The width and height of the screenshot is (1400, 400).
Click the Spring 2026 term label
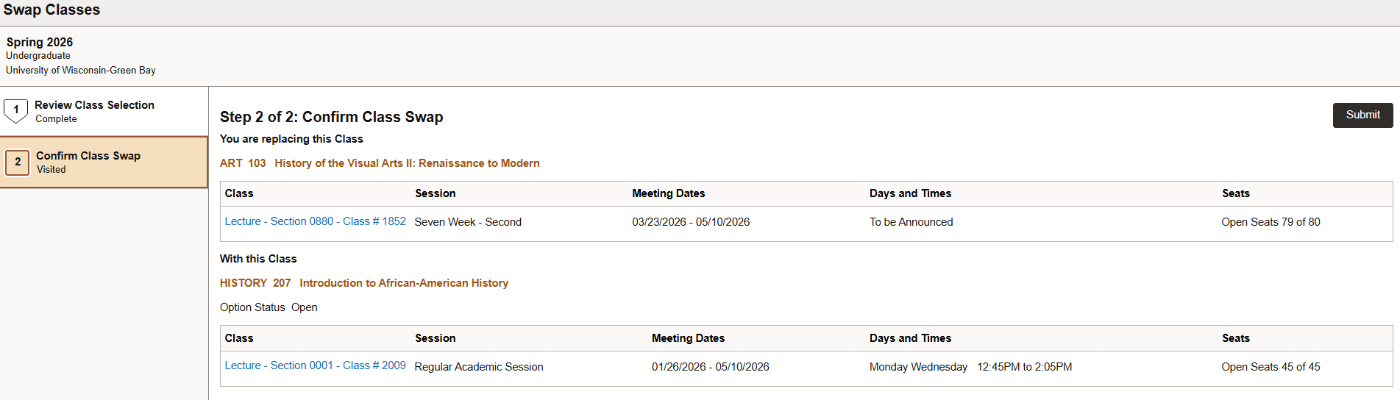pyautogui.click(x=39, y=42)
